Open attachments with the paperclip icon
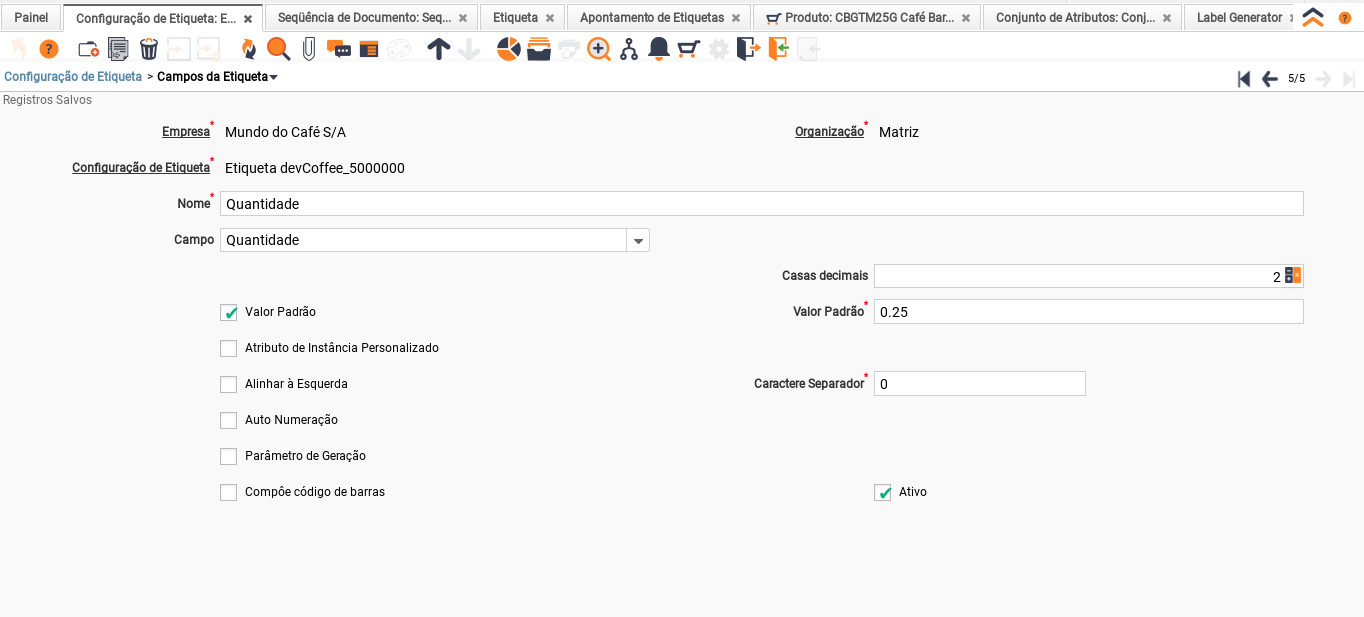The width and height of the screenshot is (1364, 617). [x=309, y=49]
